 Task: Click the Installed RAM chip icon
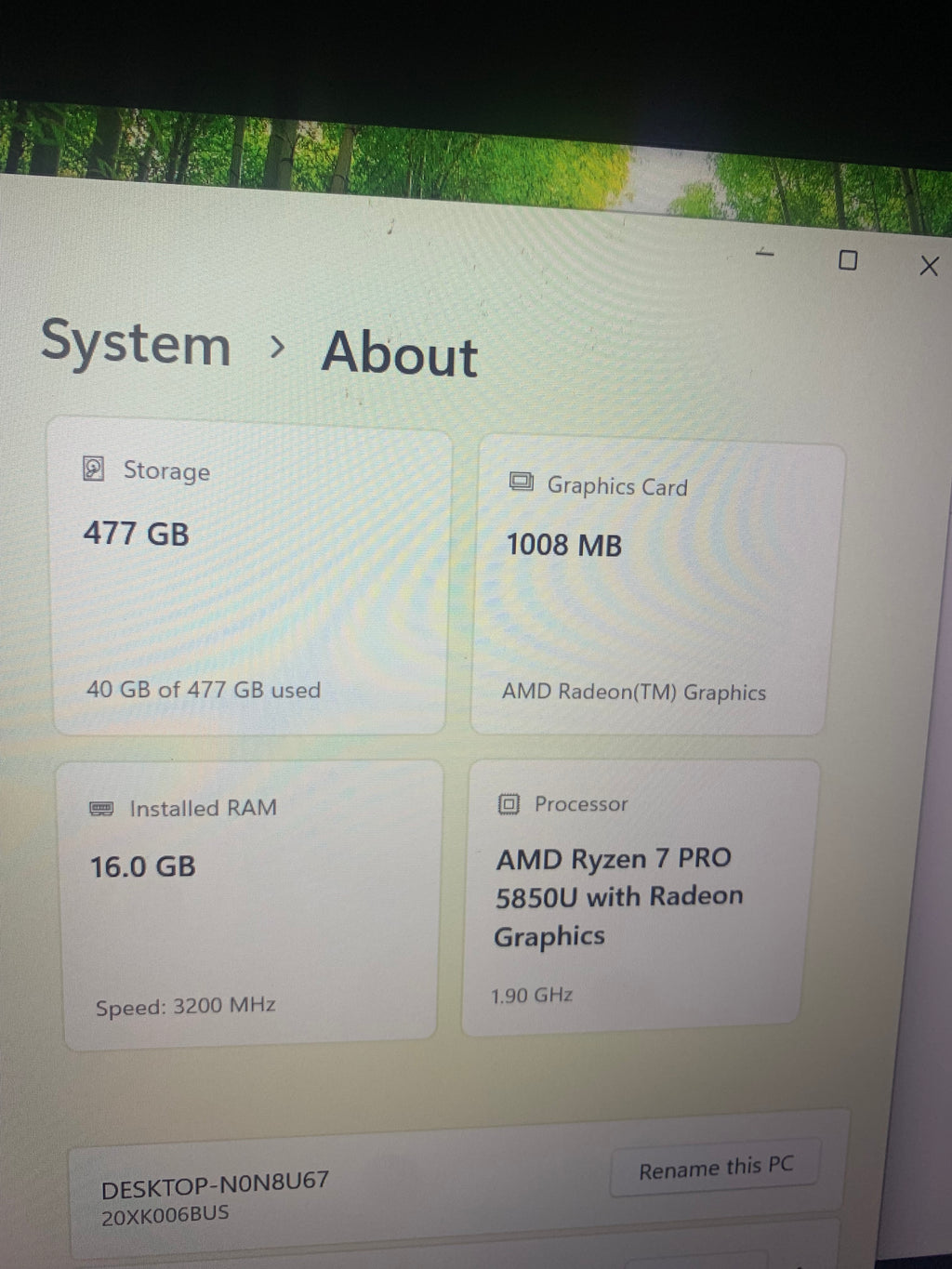coord(101,809)
